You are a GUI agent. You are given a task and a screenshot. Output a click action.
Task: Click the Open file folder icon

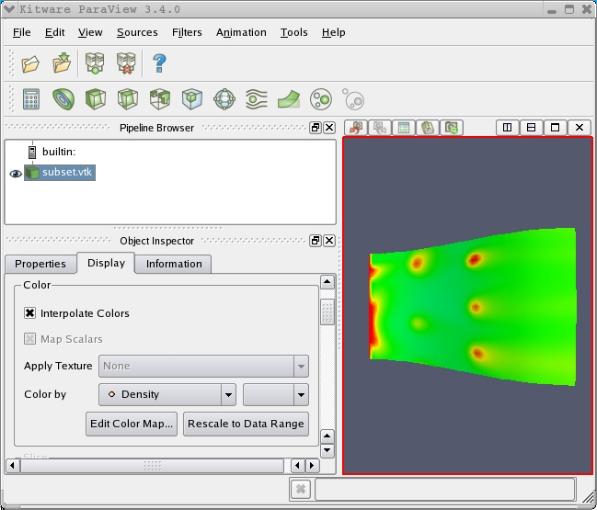30,63
